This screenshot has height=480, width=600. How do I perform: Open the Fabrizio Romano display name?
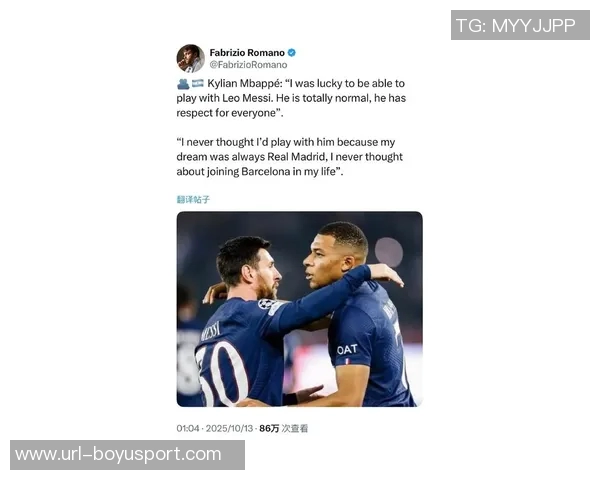click(247, 53)
